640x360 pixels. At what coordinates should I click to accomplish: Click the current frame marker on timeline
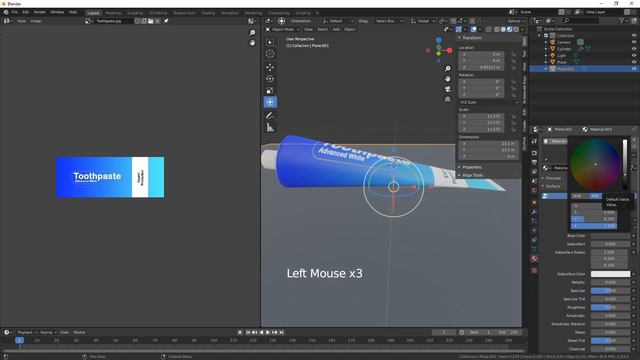pos(19,340)
